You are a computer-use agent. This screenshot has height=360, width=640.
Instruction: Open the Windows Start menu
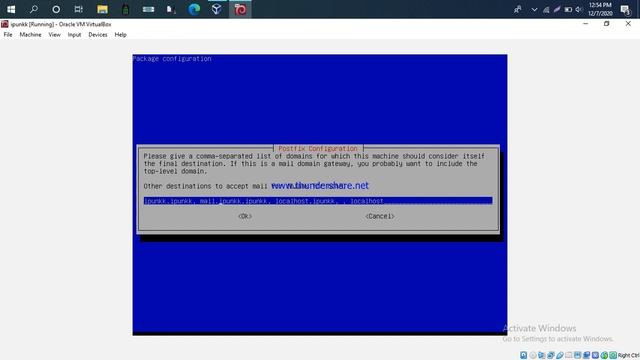[x=11, y=9]
